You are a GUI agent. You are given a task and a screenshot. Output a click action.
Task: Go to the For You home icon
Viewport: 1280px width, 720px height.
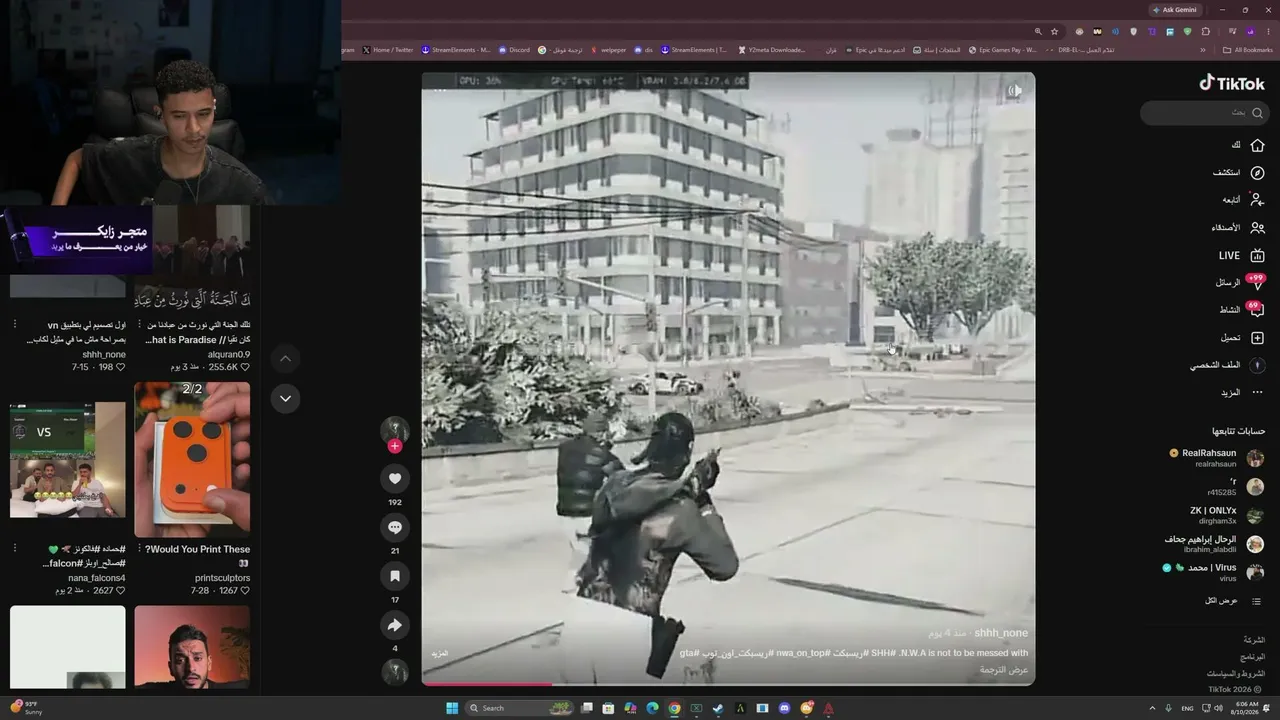point(1257,145)
